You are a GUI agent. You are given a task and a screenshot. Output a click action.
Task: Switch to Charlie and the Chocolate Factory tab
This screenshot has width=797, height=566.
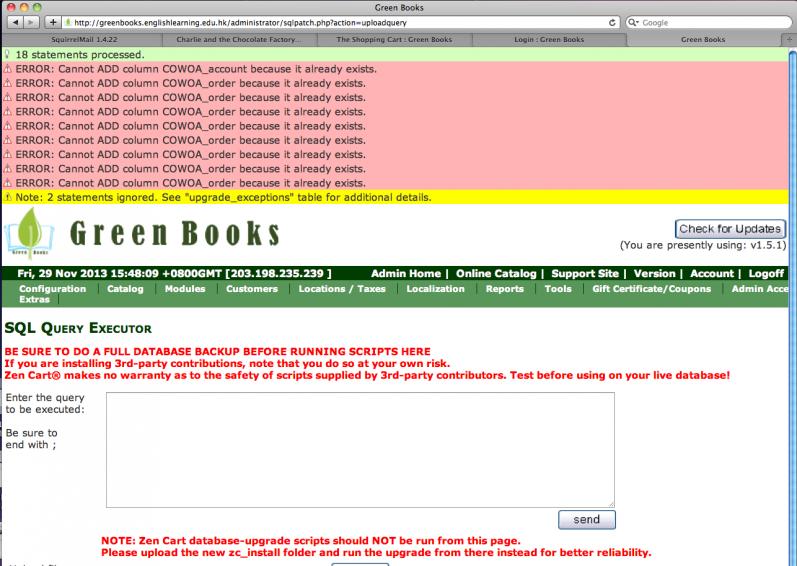[239, 40]
